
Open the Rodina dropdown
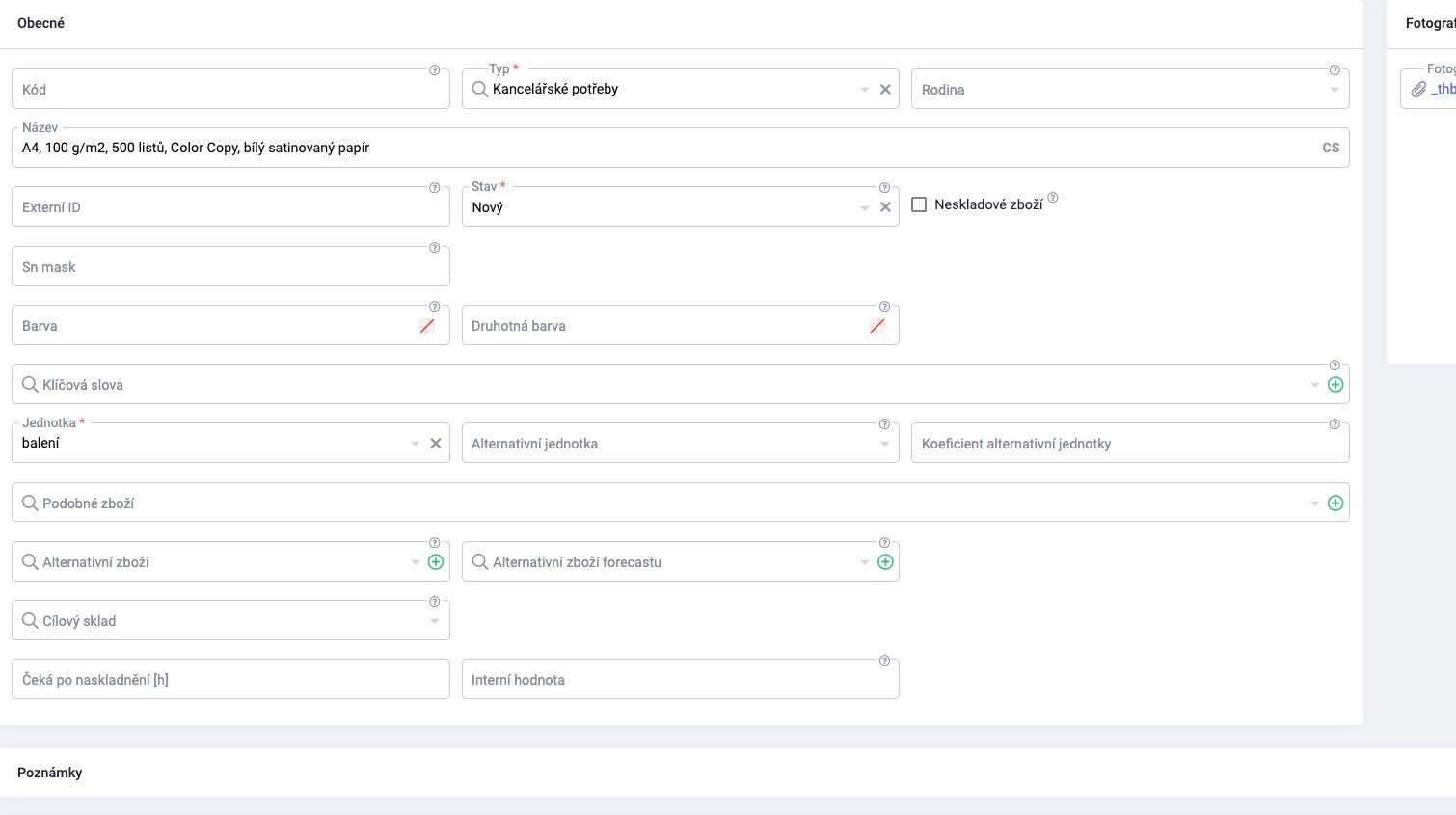click(x=1334, y=90)
